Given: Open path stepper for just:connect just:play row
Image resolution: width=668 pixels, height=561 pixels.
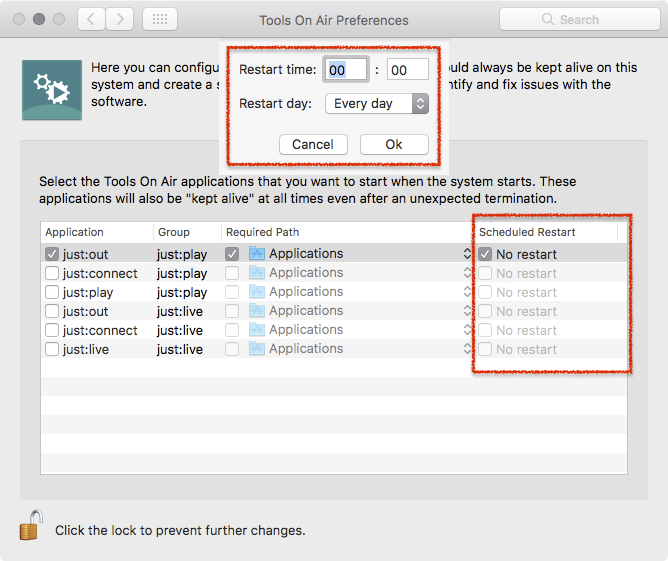Looking at the screenshot, I should 467,273.
